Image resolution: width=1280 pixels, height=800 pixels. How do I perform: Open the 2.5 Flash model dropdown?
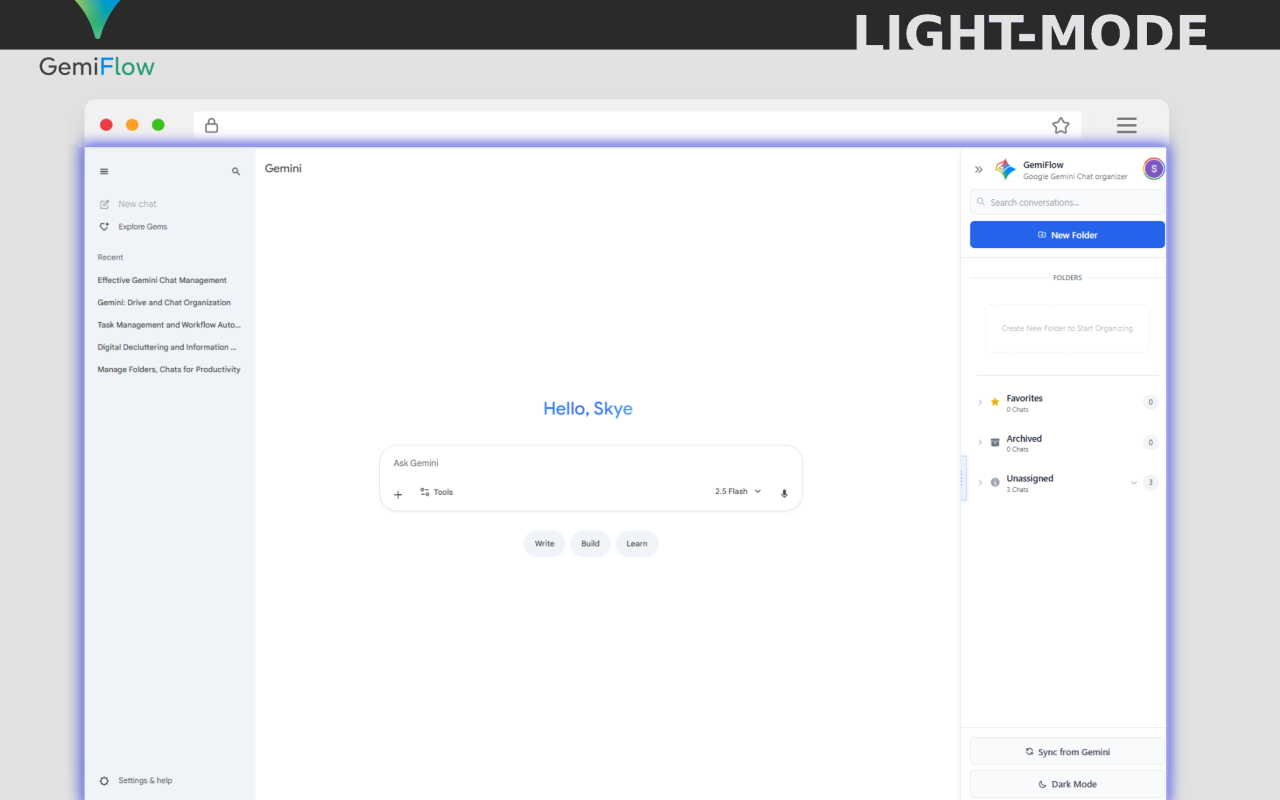(x=738, y=492)
